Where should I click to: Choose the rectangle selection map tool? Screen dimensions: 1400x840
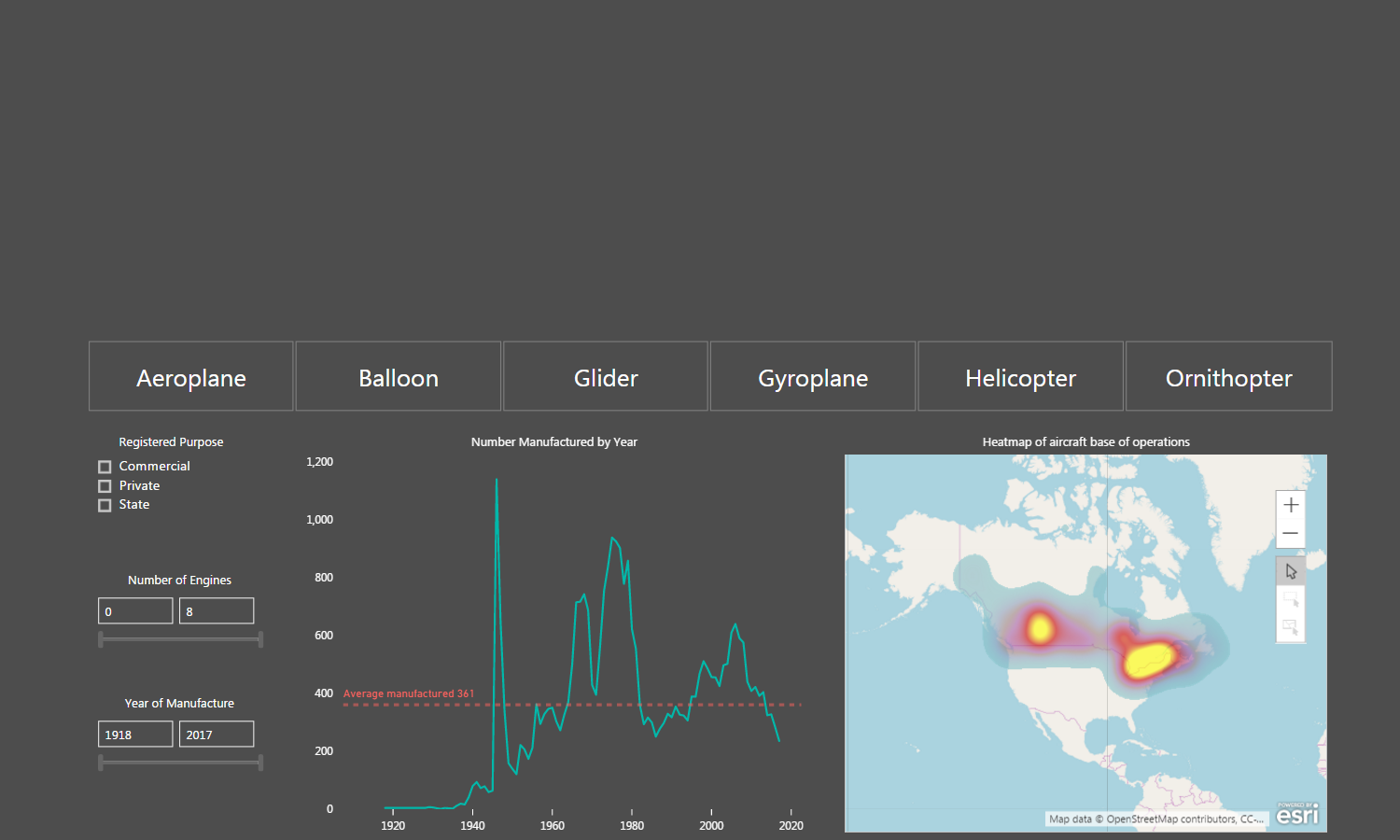pyautogui.click(x=1290, y=599)
